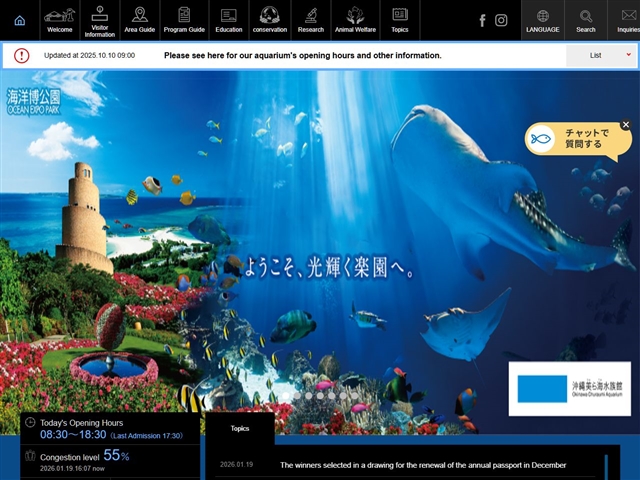Click the red alert exclamation icon
This screenshot has width=640, height=480.
coord(22,56)
